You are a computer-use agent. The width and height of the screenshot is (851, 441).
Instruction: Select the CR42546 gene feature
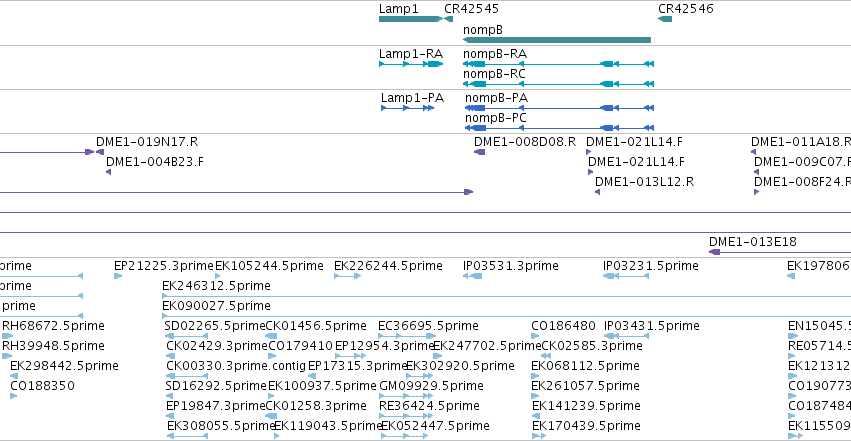pyautogui.click(x=665, y=19)
